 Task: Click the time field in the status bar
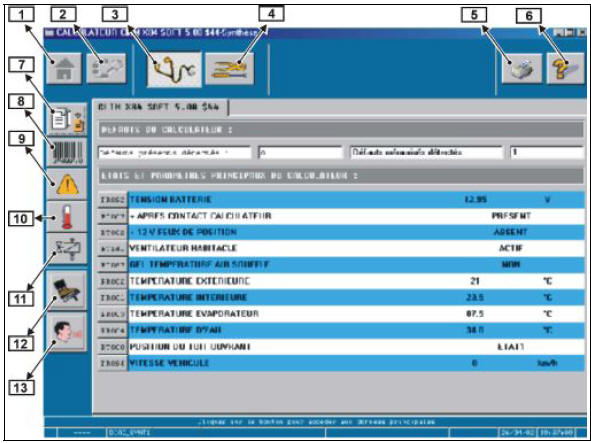[x=557, y=432]
